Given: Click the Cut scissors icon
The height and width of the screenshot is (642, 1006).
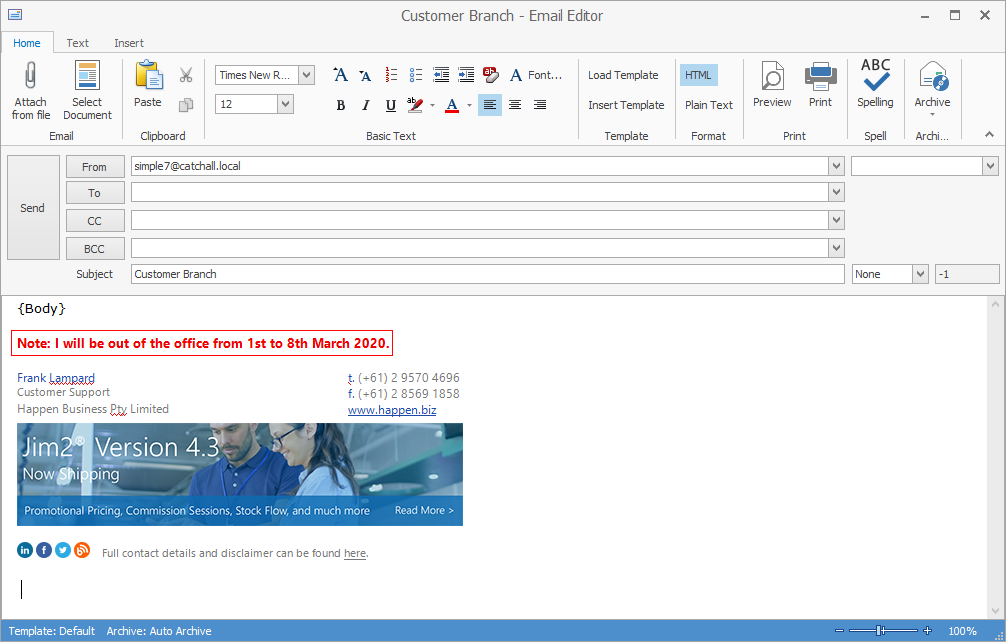Looking at the screenshot, I should [x=185, y=74].
